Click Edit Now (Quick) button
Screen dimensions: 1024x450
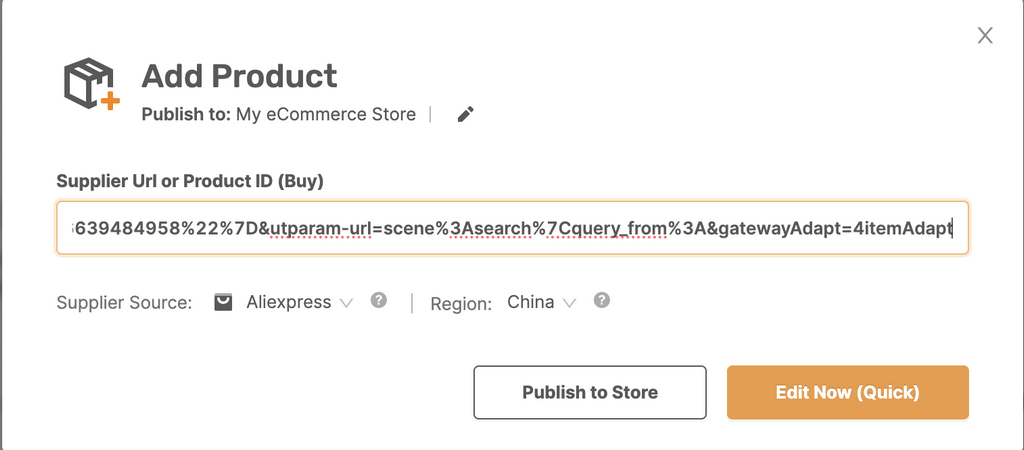(848, 392)
